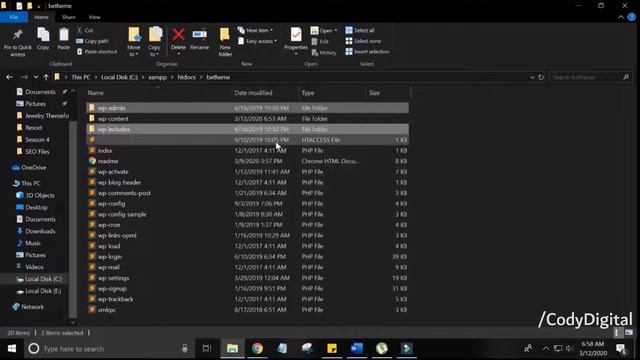The height and width of the screenshot is (360, 640).
Task: Switch to details view in status bar
Action: pos(616,333)
